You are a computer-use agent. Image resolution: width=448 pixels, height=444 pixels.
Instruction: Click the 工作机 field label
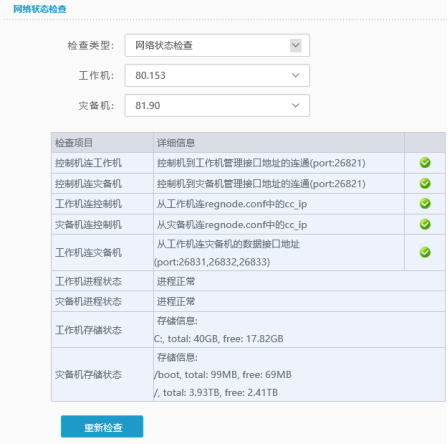coord(96,76)
